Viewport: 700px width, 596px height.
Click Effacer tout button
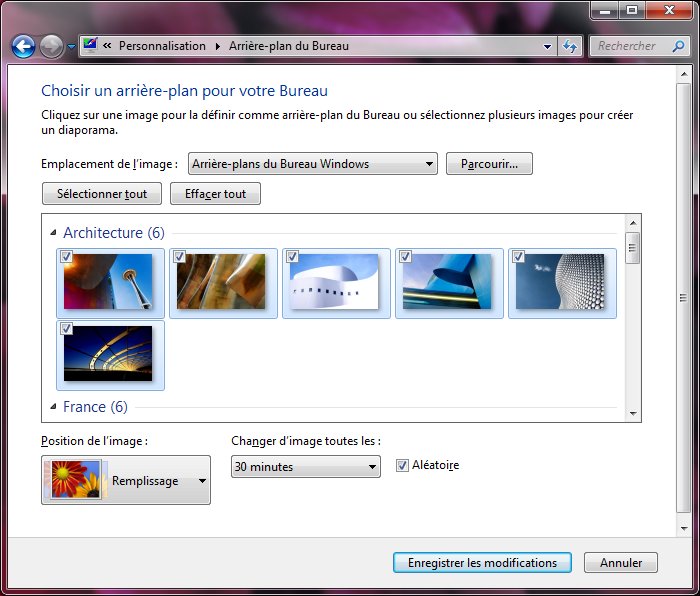[x=215, y=194]
